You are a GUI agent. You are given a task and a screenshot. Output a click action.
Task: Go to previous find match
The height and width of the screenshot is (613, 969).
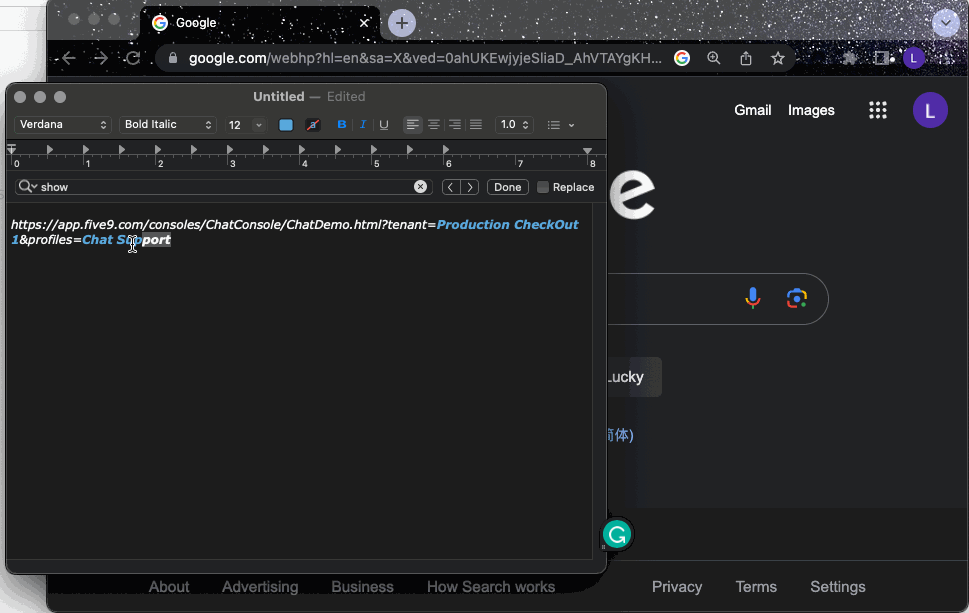tap(451, 187)
